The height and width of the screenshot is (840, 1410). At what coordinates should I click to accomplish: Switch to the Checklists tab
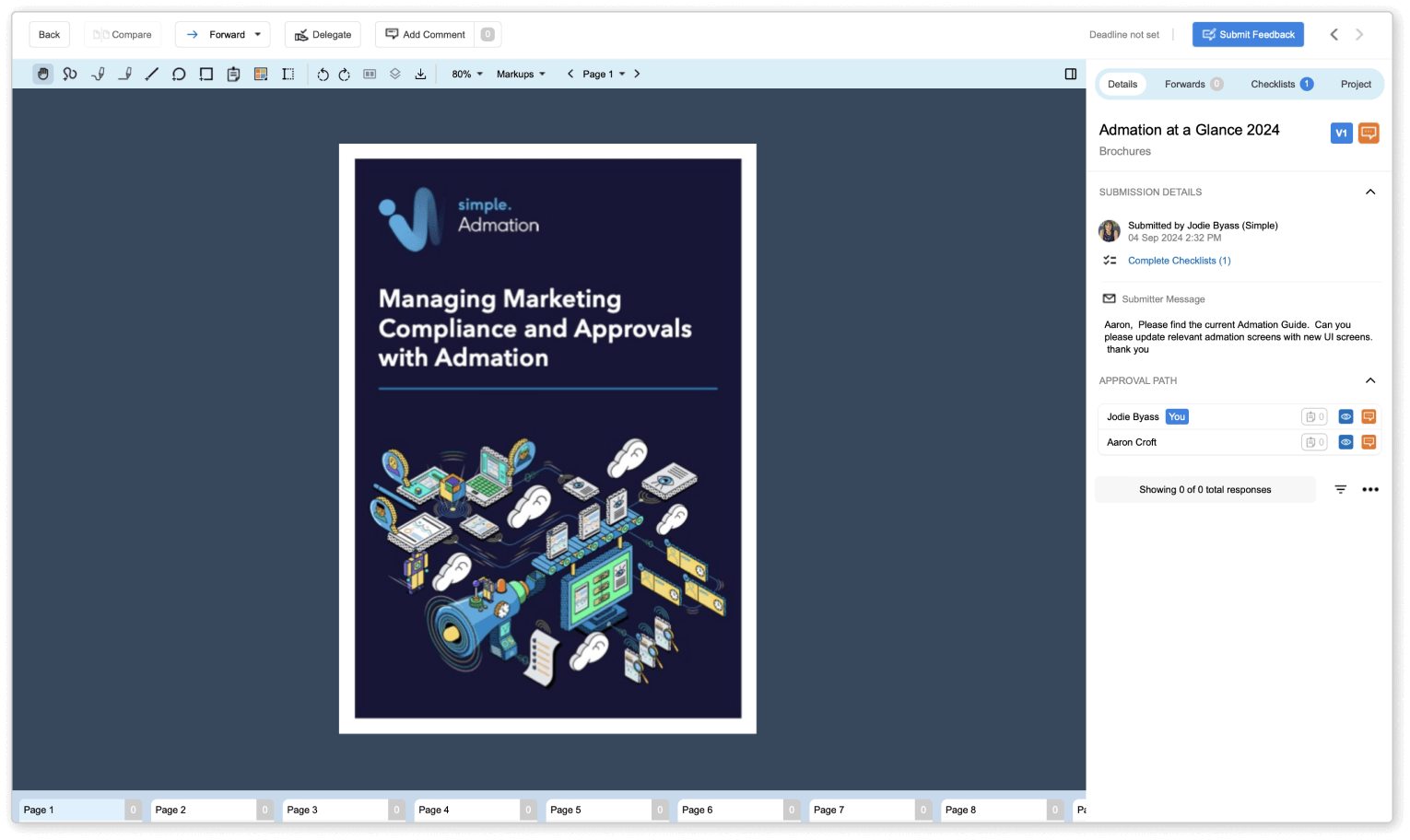point(1281,84)
